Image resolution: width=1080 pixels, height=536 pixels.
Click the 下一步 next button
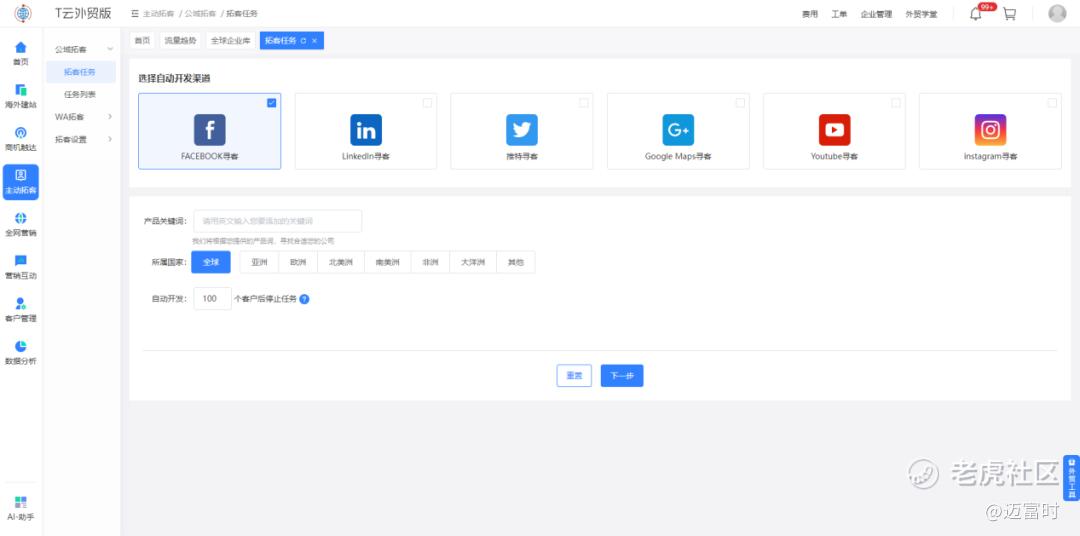[x=622, y=375]
